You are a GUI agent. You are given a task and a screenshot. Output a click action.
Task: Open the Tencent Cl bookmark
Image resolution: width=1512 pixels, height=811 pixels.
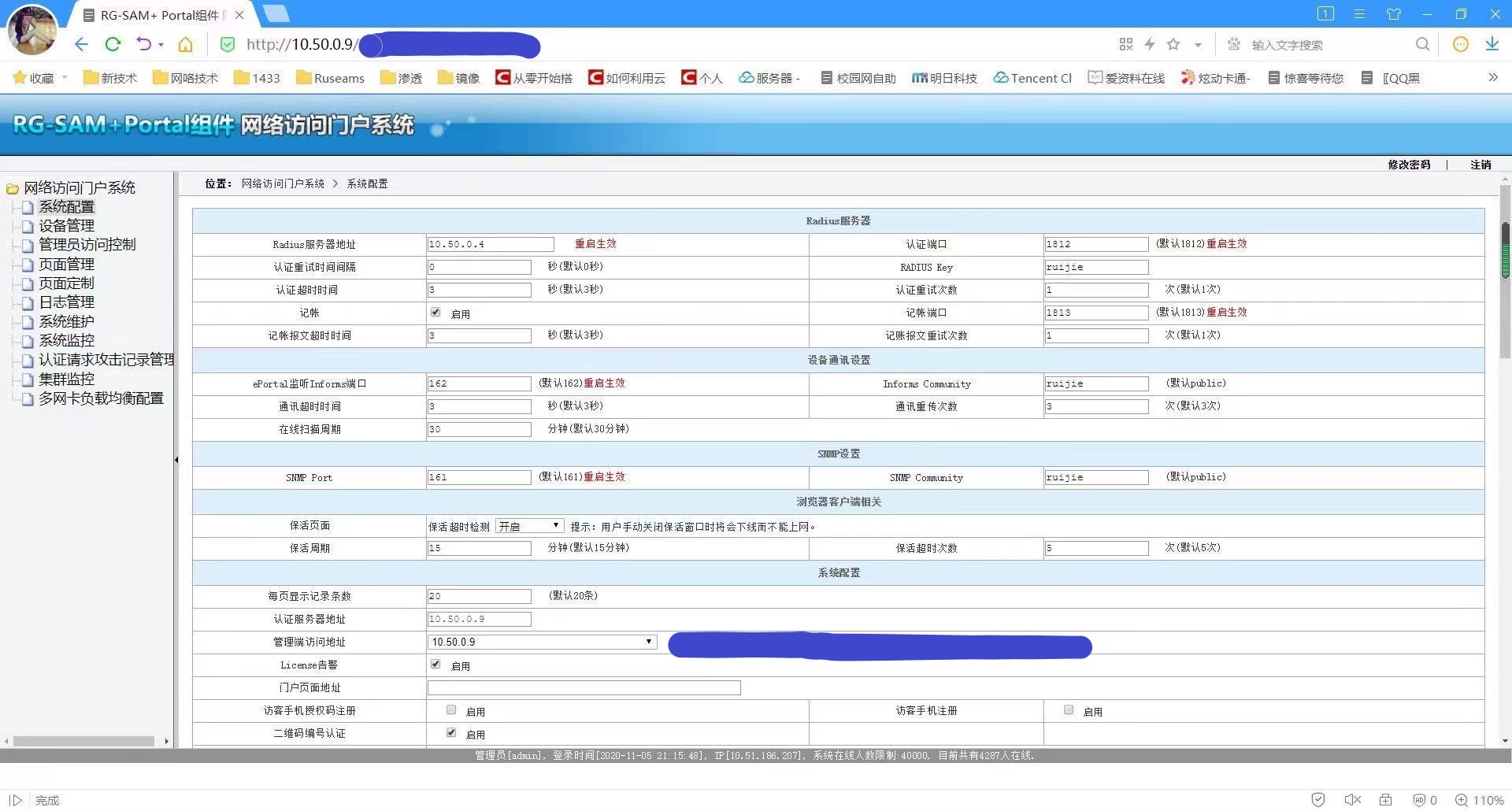pos(1032,78)
